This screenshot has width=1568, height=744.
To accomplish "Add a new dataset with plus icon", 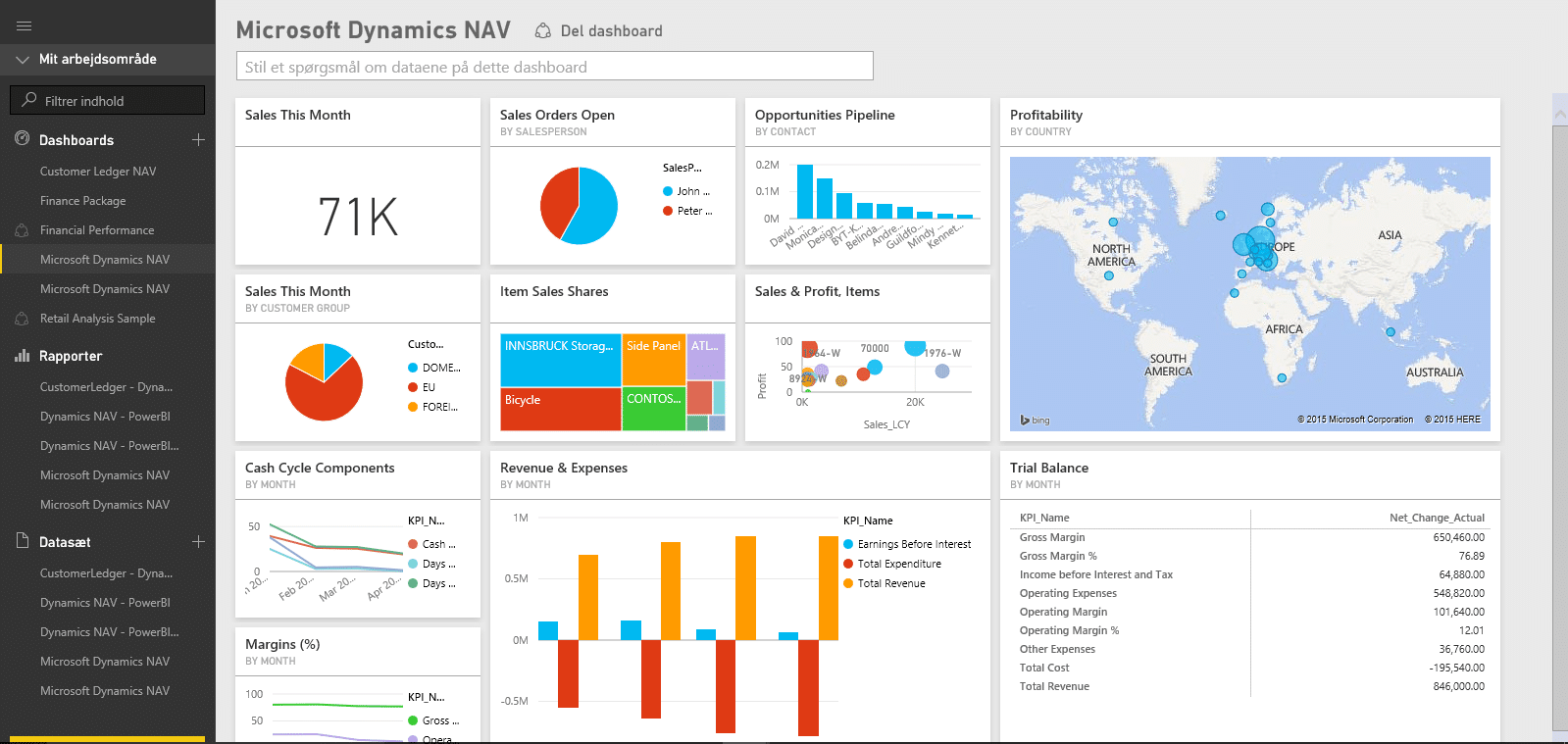I will click(x=198, y=541).
